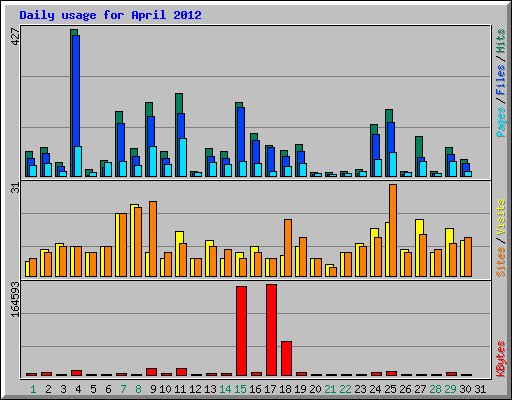Select the cyan pages bar for day 11
Image resolution: width=512 pixels, height=400 pixels.
[183, 157]
